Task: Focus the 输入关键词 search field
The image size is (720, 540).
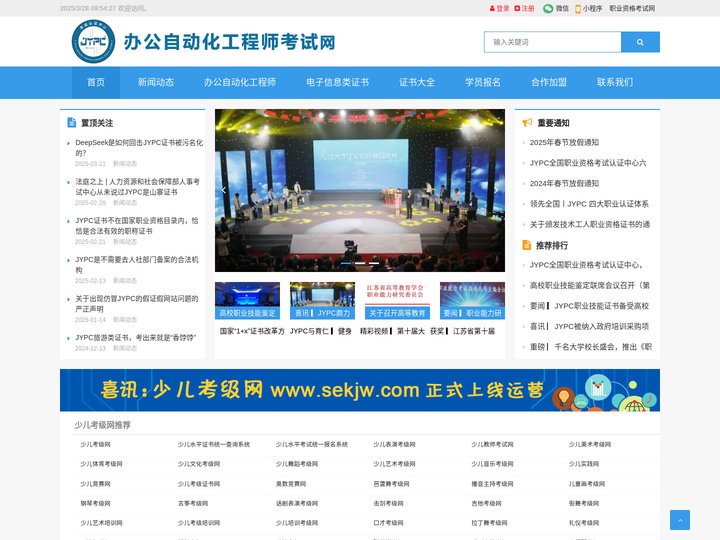Action: point(552,42)
